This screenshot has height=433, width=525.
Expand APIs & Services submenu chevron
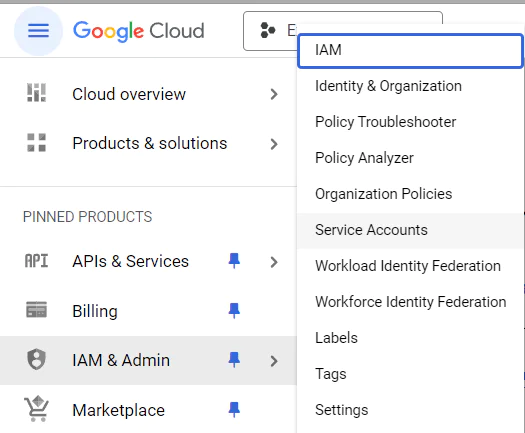click(x=274, y=262)
